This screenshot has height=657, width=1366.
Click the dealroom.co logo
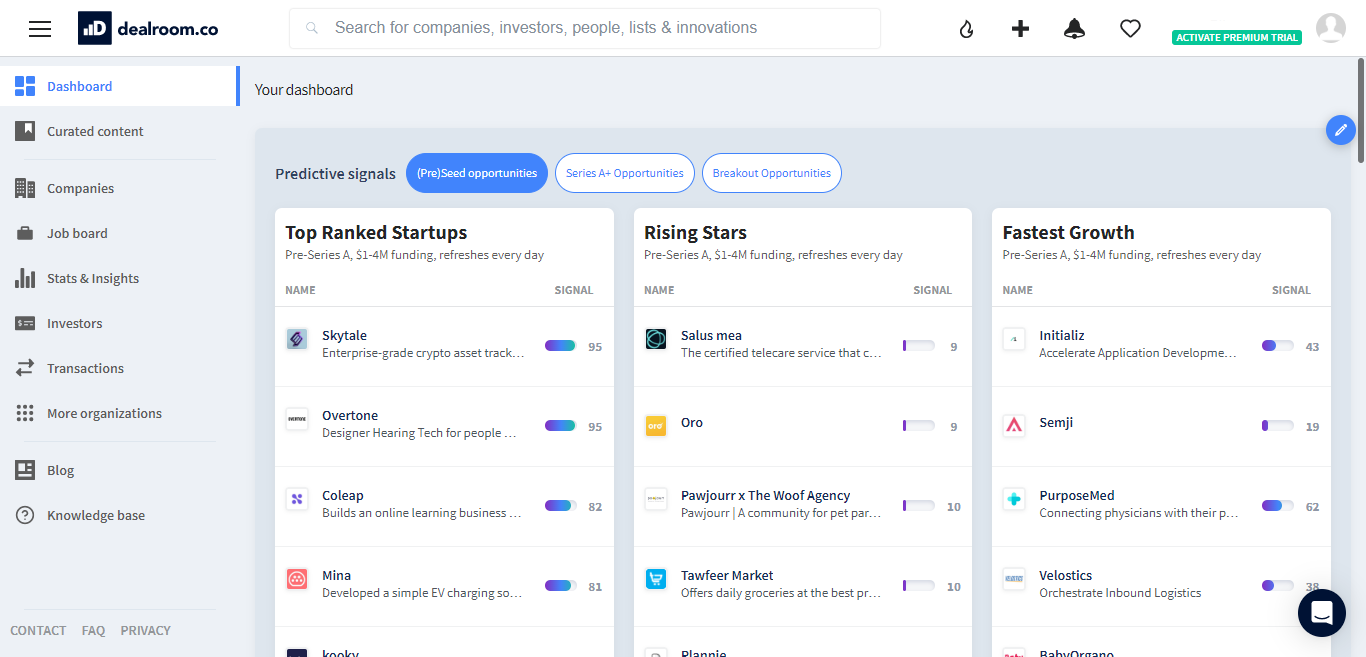[x=147, y=27]
